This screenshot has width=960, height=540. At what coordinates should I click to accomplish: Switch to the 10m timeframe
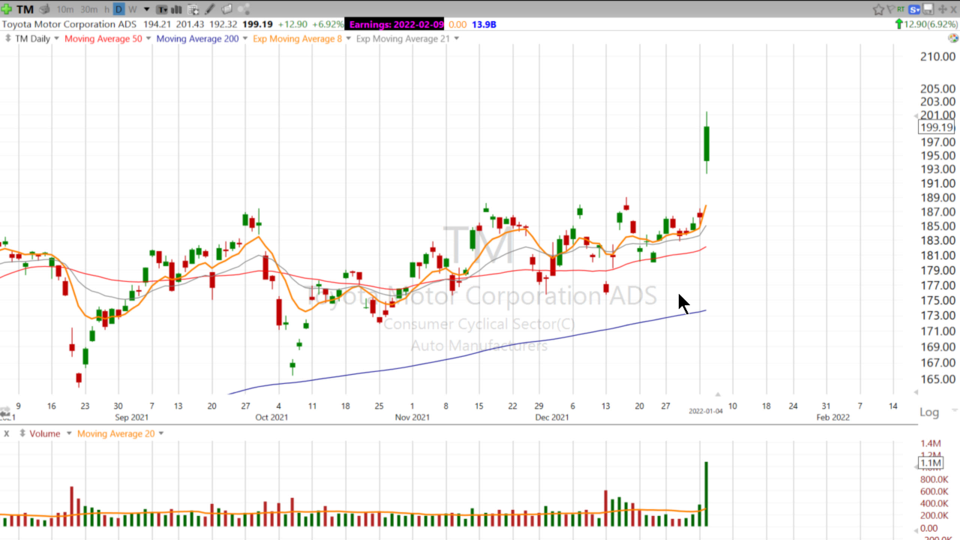point(64,9)
